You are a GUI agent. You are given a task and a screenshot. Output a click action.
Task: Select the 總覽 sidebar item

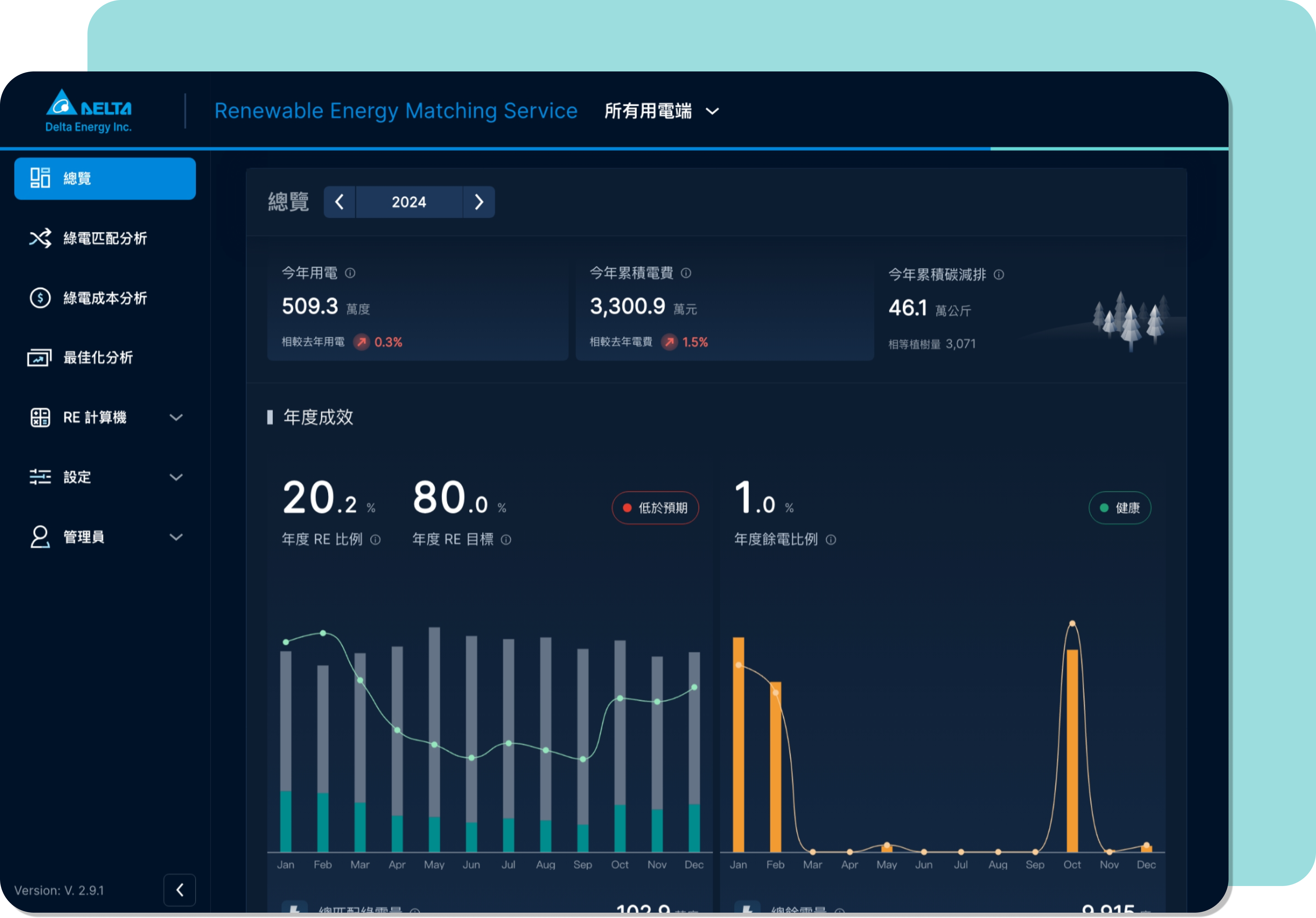(x=105, y=179)
